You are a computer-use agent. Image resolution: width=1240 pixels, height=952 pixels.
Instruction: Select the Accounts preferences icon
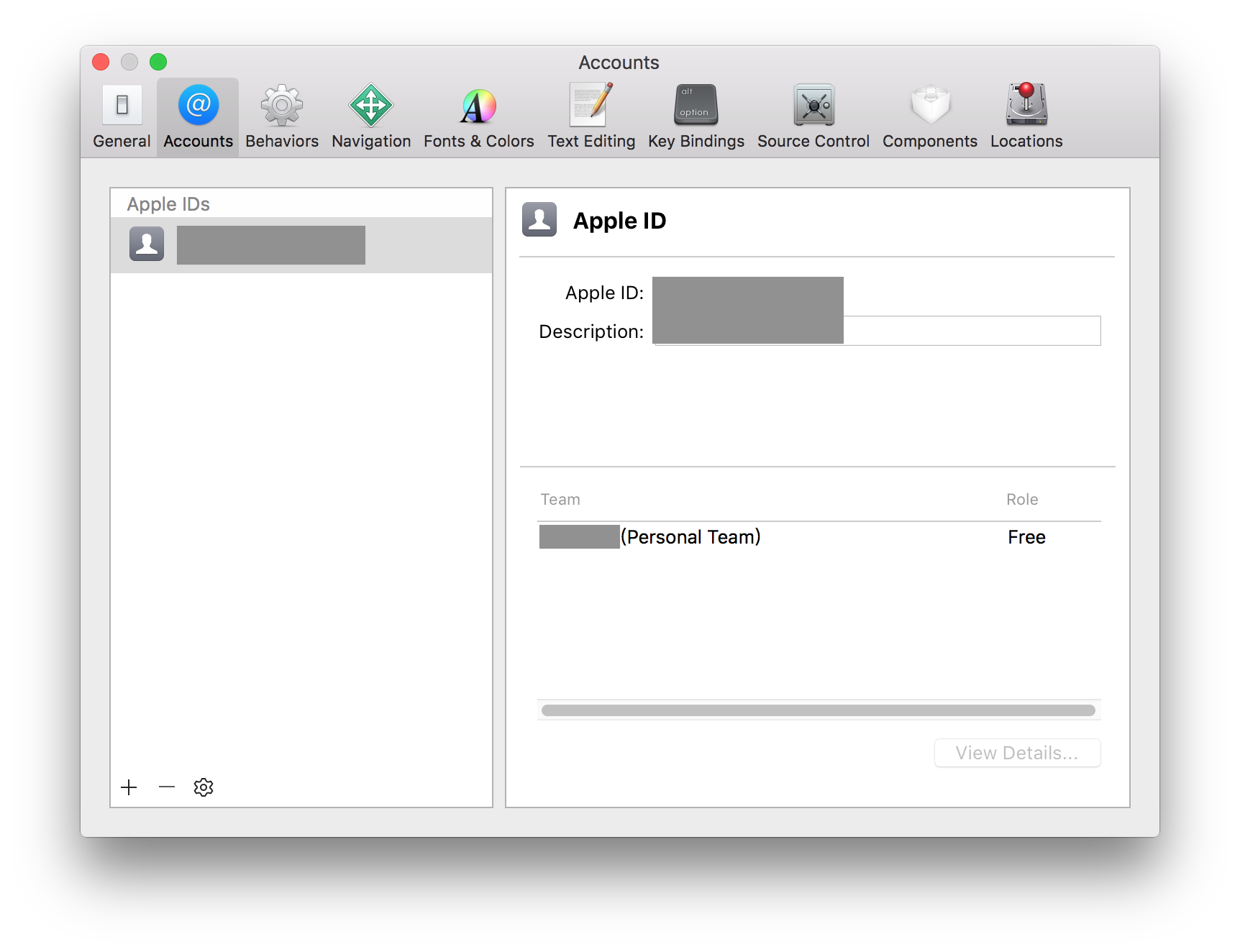(197, 115)
